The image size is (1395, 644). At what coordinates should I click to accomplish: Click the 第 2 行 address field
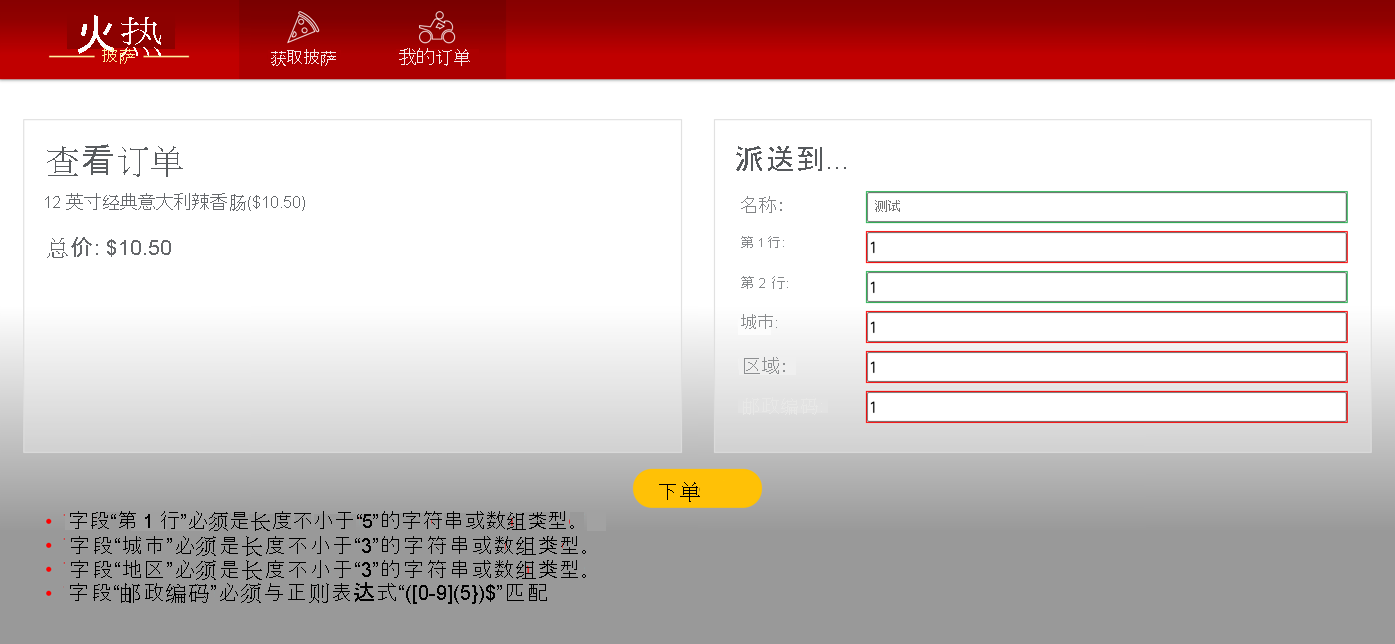(x=1105, y=285)
